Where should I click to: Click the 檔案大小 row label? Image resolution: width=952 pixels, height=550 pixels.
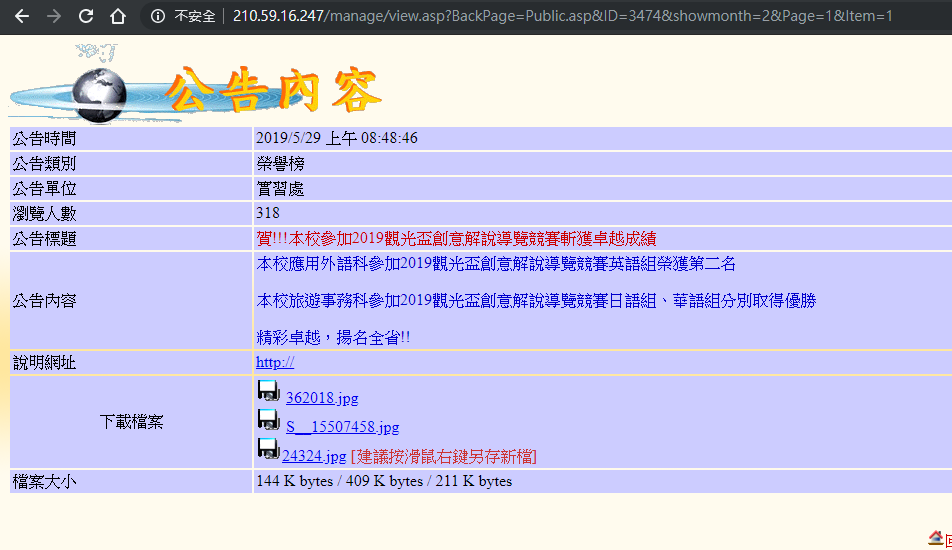pyautogui.click(x=44, y=482)
